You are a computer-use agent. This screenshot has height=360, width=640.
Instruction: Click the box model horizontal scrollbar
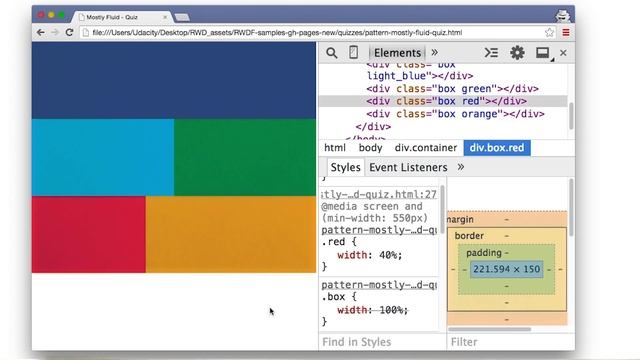pos(490,329)
